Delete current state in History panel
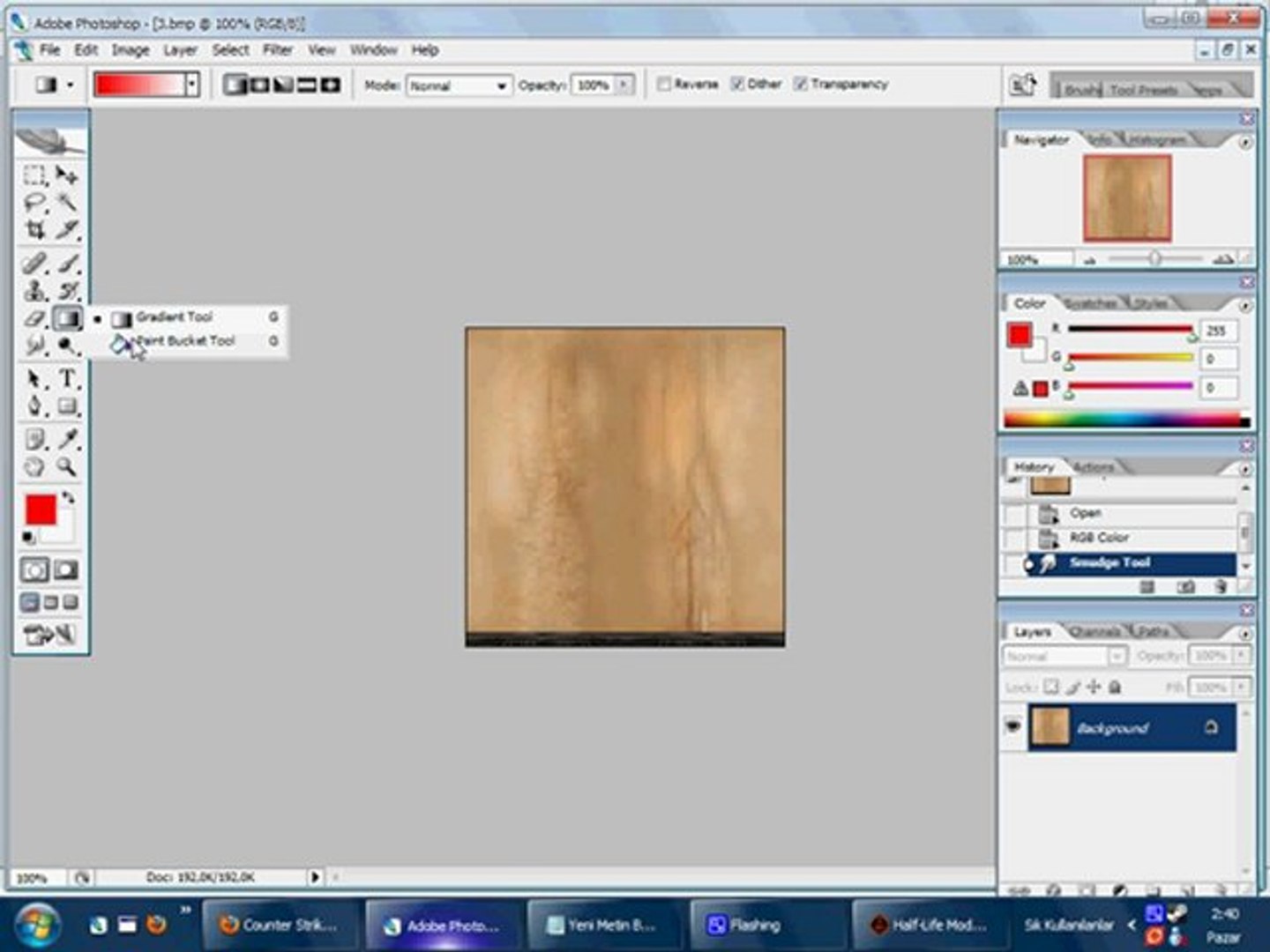The height and width of the screenshot is (952, 1270). coord(1221,586)
